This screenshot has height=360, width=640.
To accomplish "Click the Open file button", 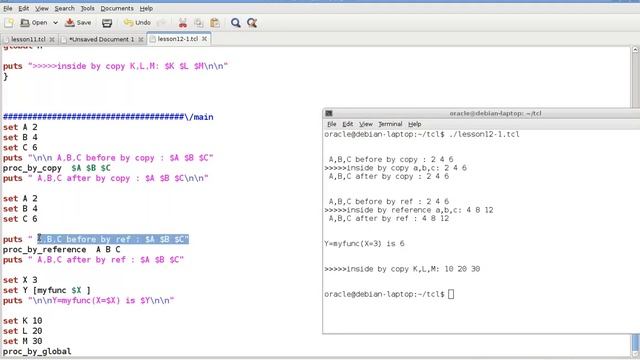I will (34, 23).
